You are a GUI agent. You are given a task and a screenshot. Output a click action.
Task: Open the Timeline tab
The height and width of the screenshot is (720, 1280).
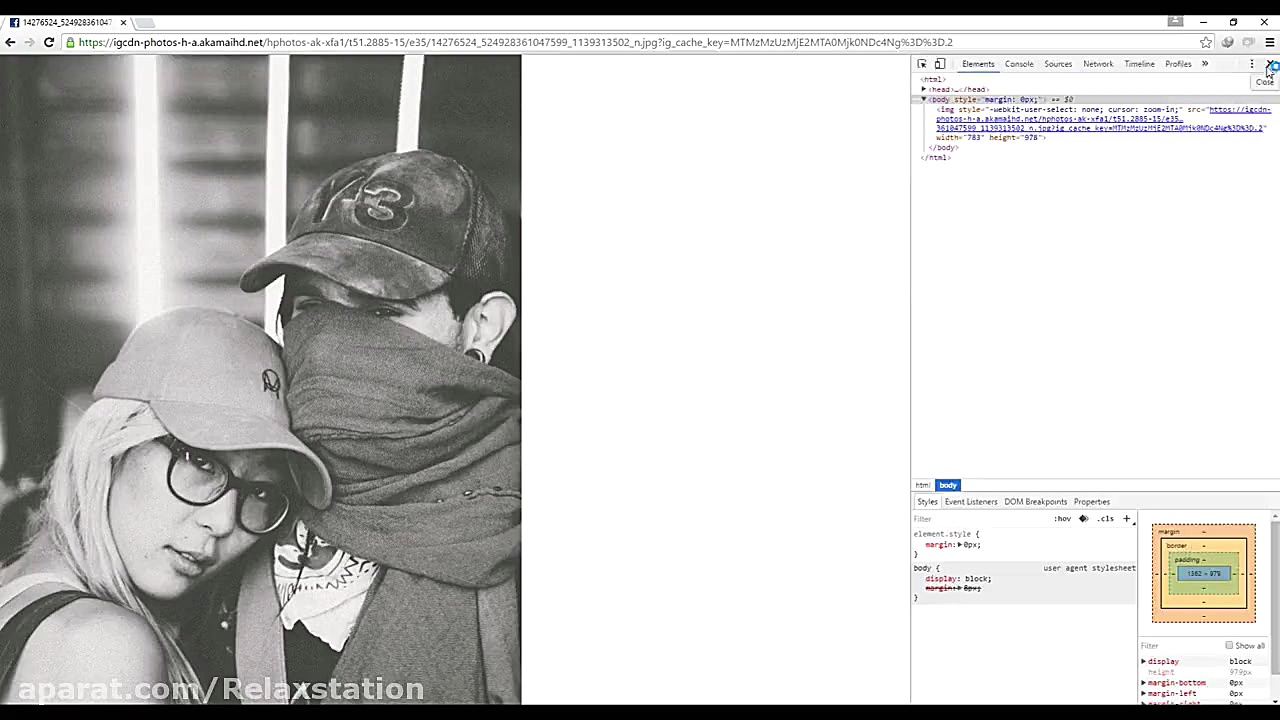tap(1139, 64)
